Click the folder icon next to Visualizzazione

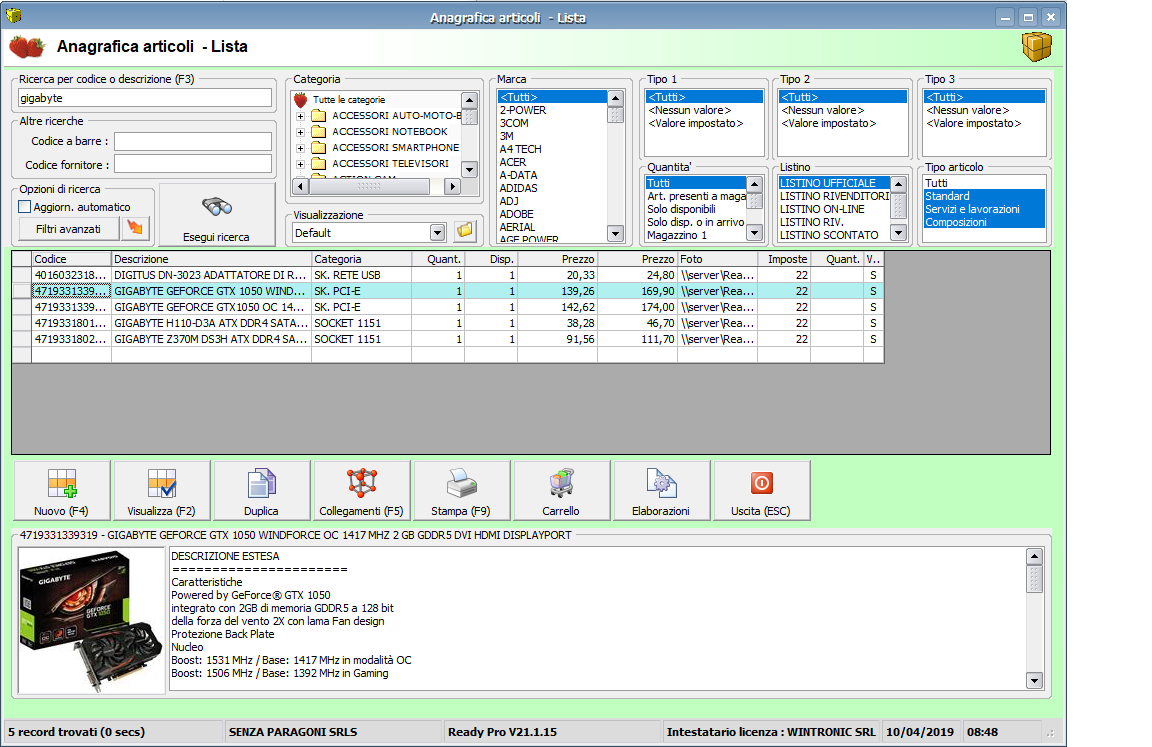[465, 231]
